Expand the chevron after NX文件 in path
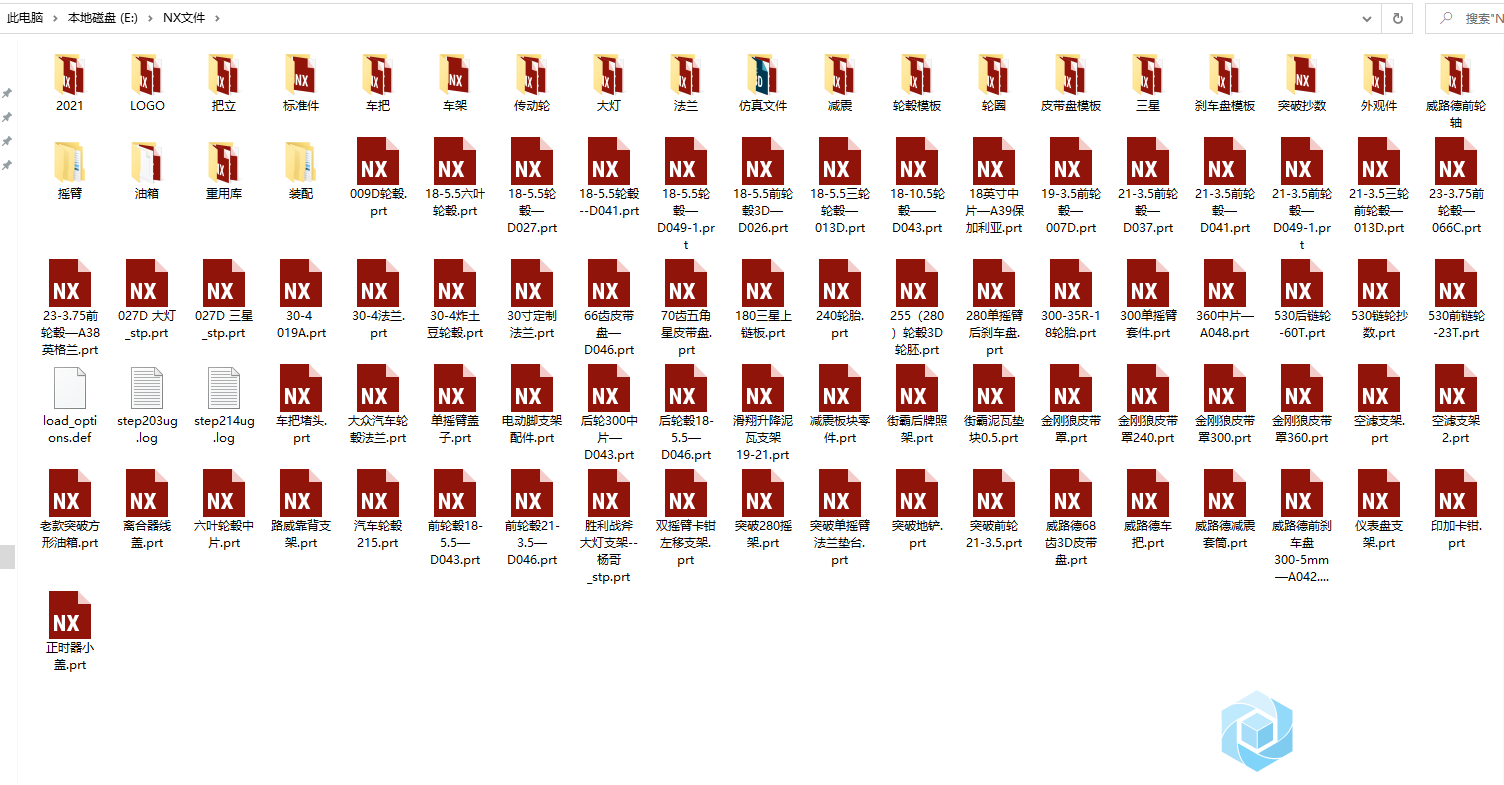The height and width of the screenshot is (785, 1504). point(217,18)
